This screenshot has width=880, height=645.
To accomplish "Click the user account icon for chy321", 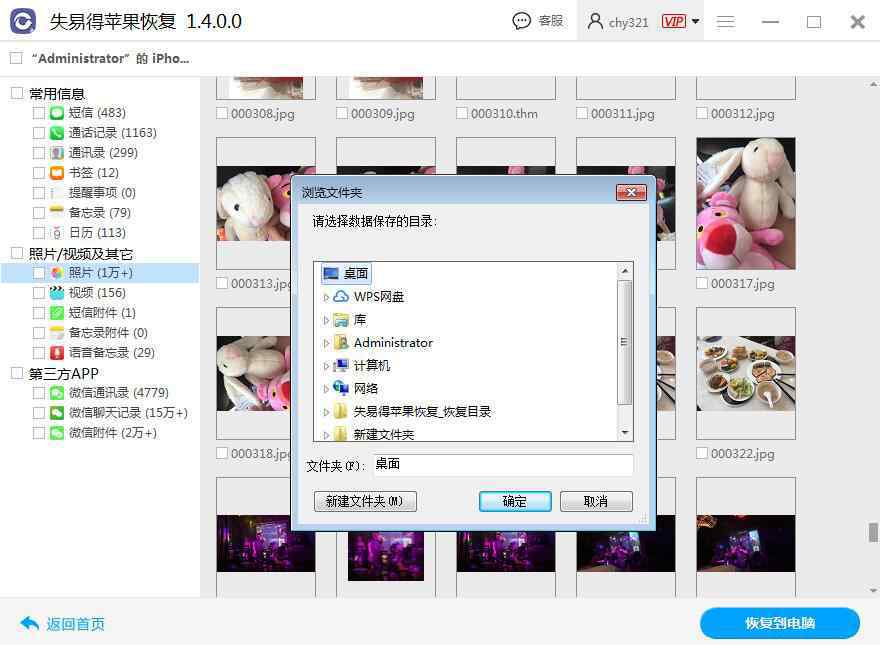I will pyautogui.click(x=595, y=21).
